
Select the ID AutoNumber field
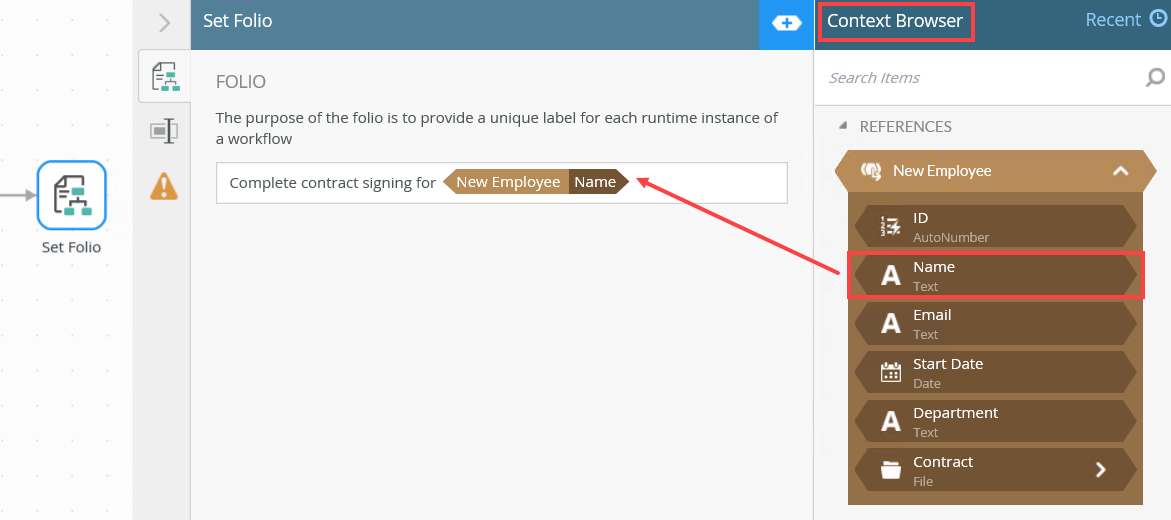[995, 227]
